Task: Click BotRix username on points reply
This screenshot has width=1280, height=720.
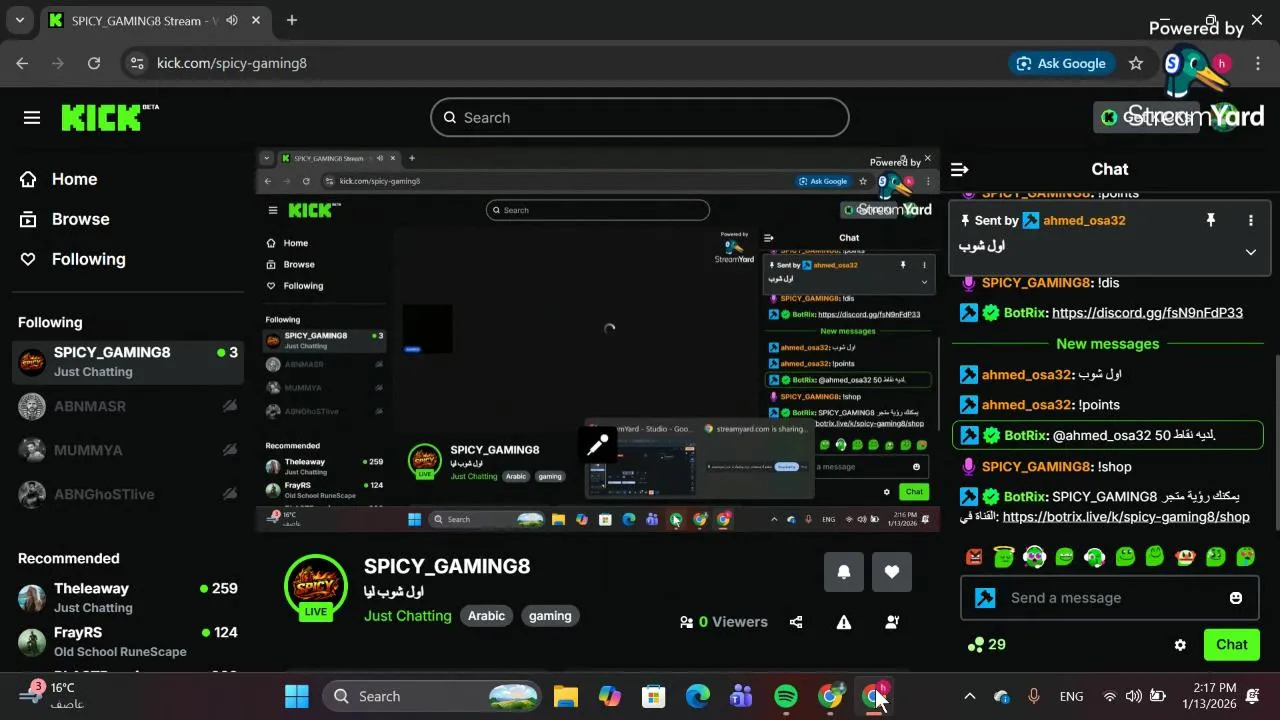Action: coord(1025,436)
